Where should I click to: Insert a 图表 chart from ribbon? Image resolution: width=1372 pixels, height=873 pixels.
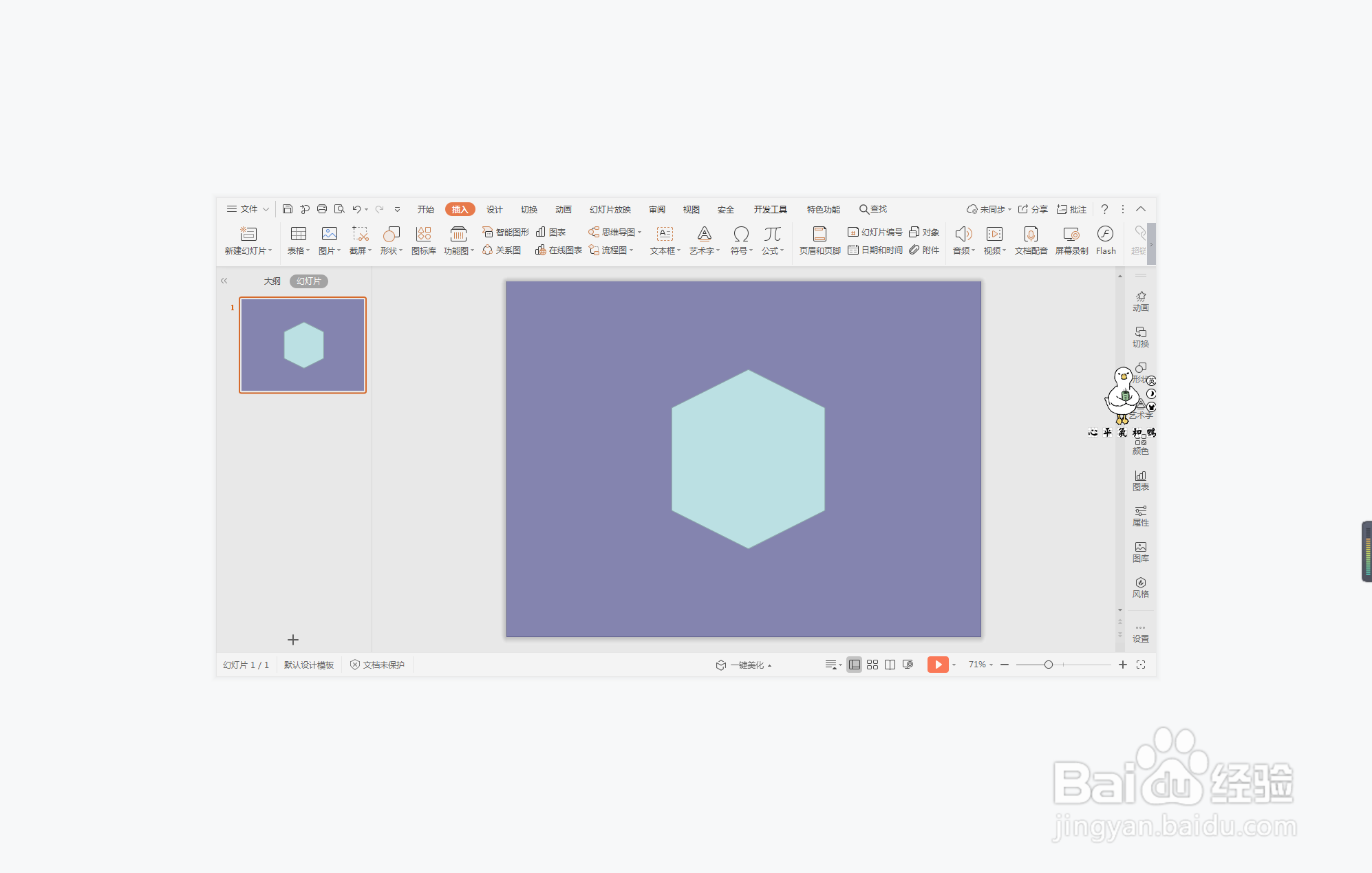(x=550, y=232)
